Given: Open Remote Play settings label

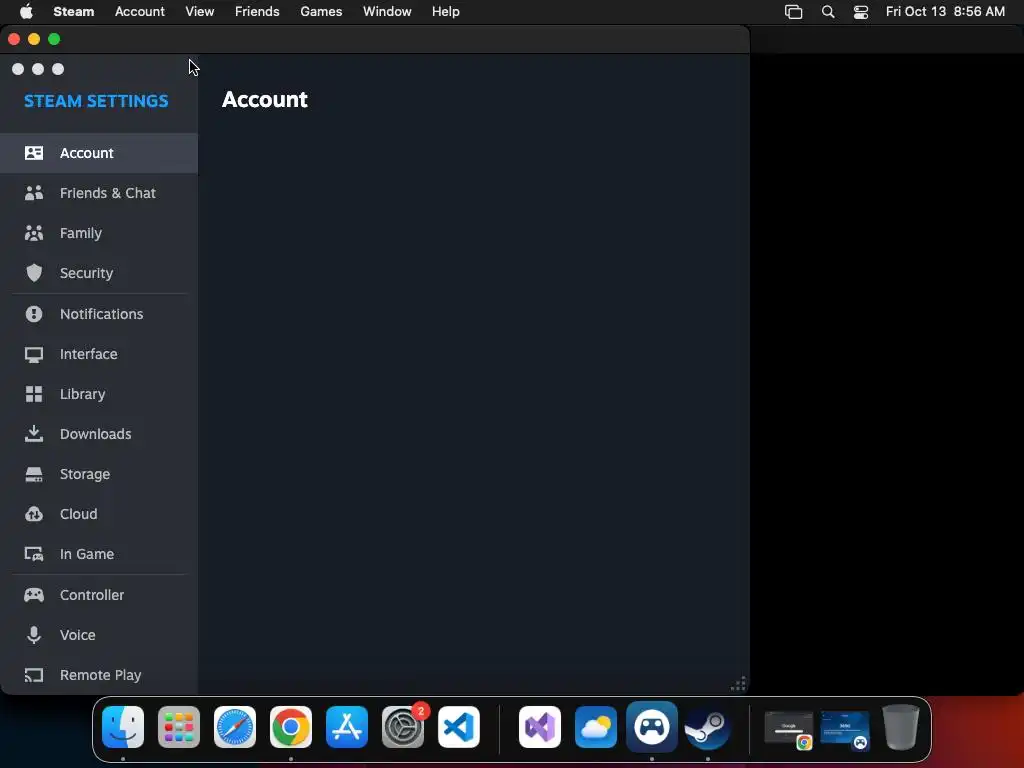Looking at the screenshot, I should click(x=101, y=675).
